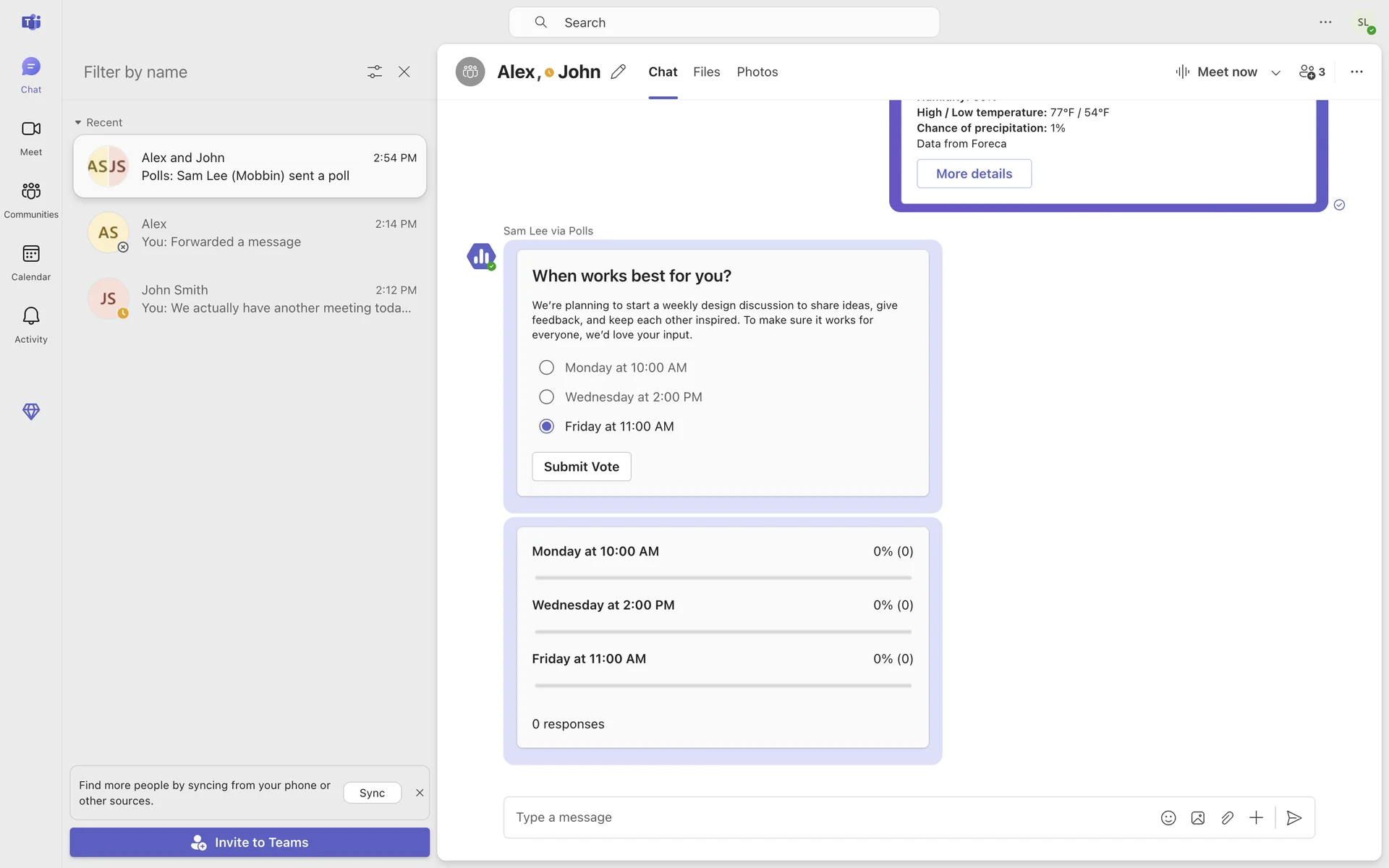The width and height of the screenshot is (1389, 868).
Task: Open the chat filter options icon
Action: click(x=374, y=72)
